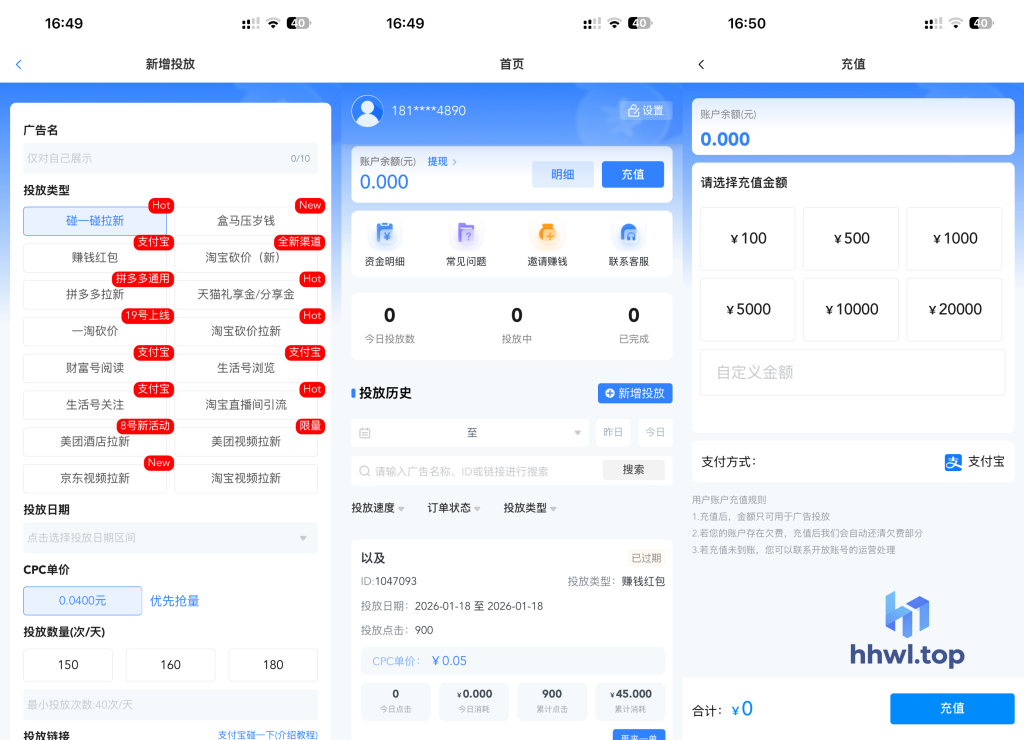Open the calendar icon in the date filter
The height and width of the screenshot is (740, 1024).
[363, 433]
